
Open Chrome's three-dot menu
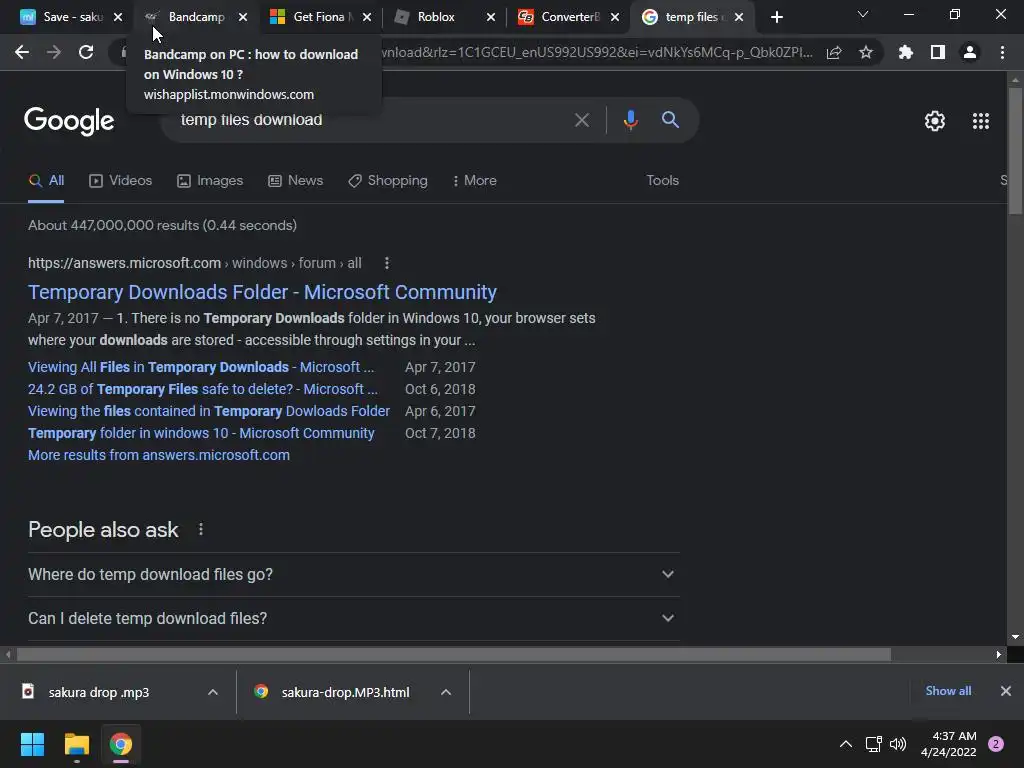[1002, 52]
